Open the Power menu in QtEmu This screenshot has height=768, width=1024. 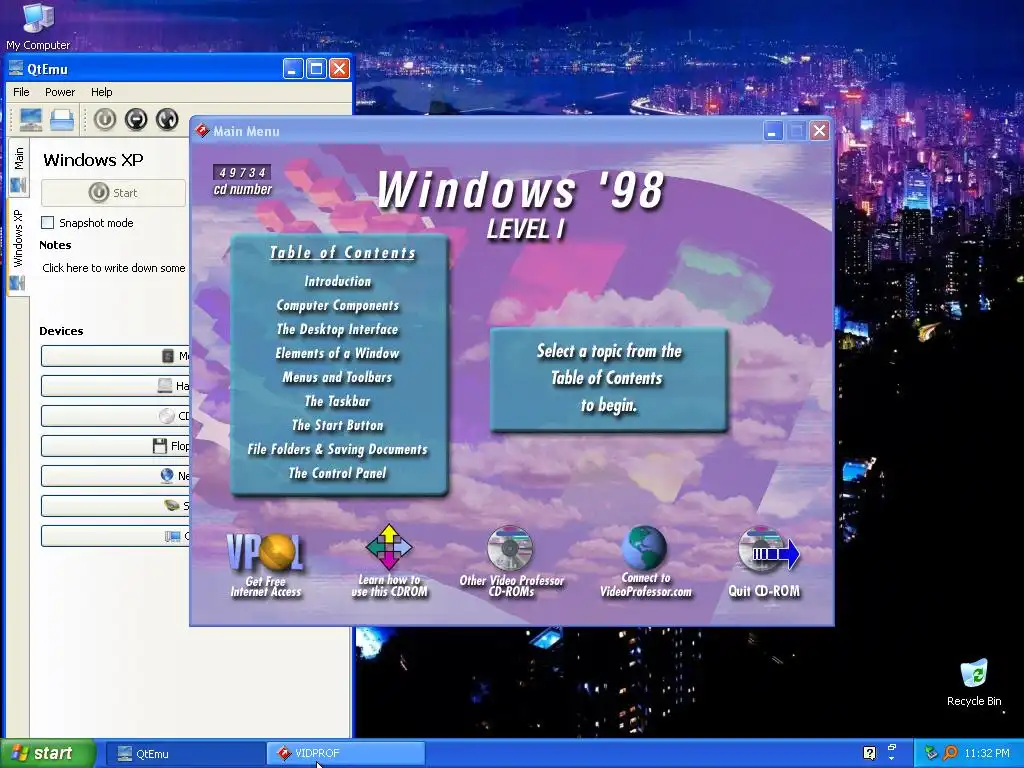(x=59, y=92)
